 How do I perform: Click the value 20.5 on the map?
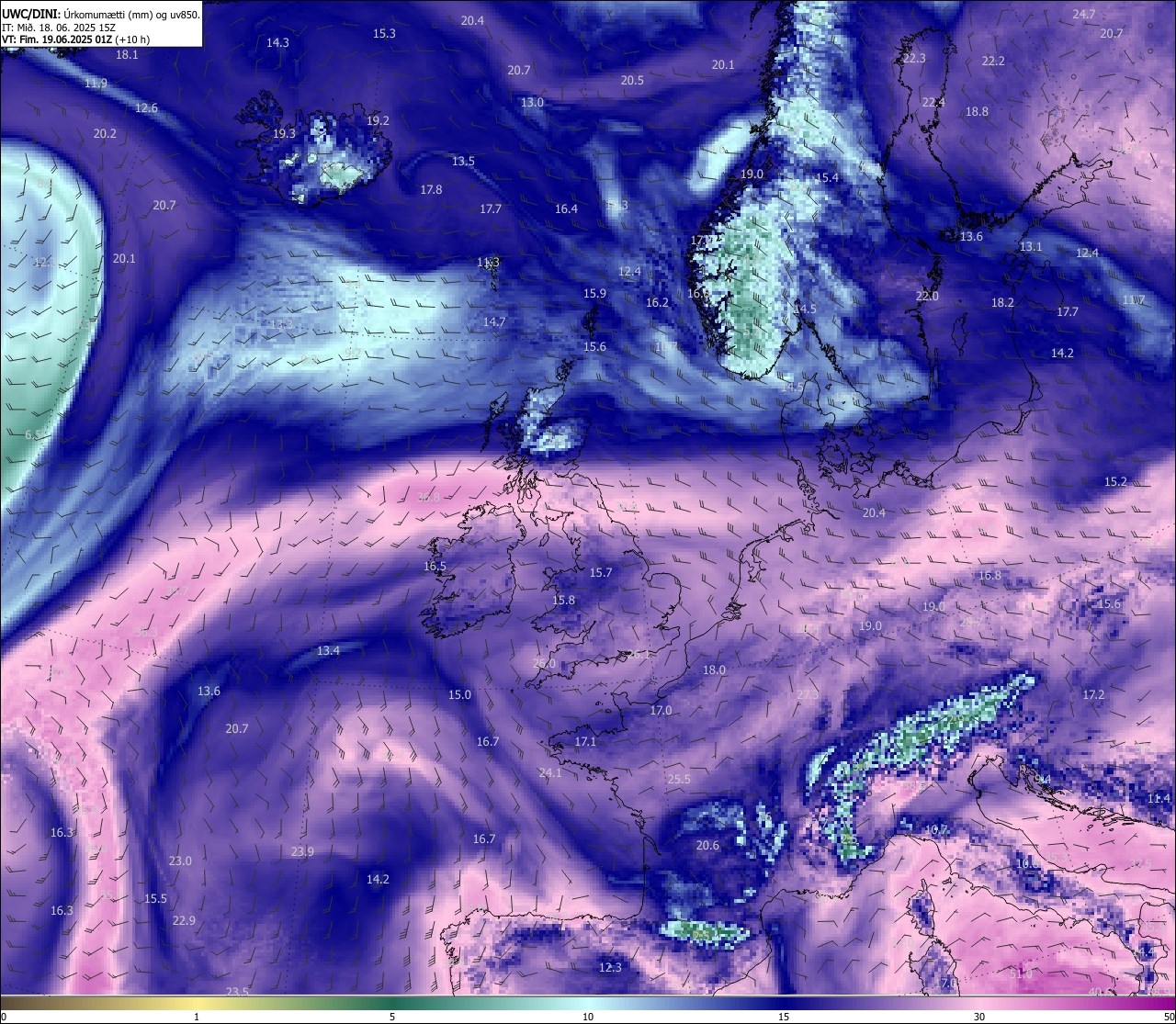click(x=632, y=81)
